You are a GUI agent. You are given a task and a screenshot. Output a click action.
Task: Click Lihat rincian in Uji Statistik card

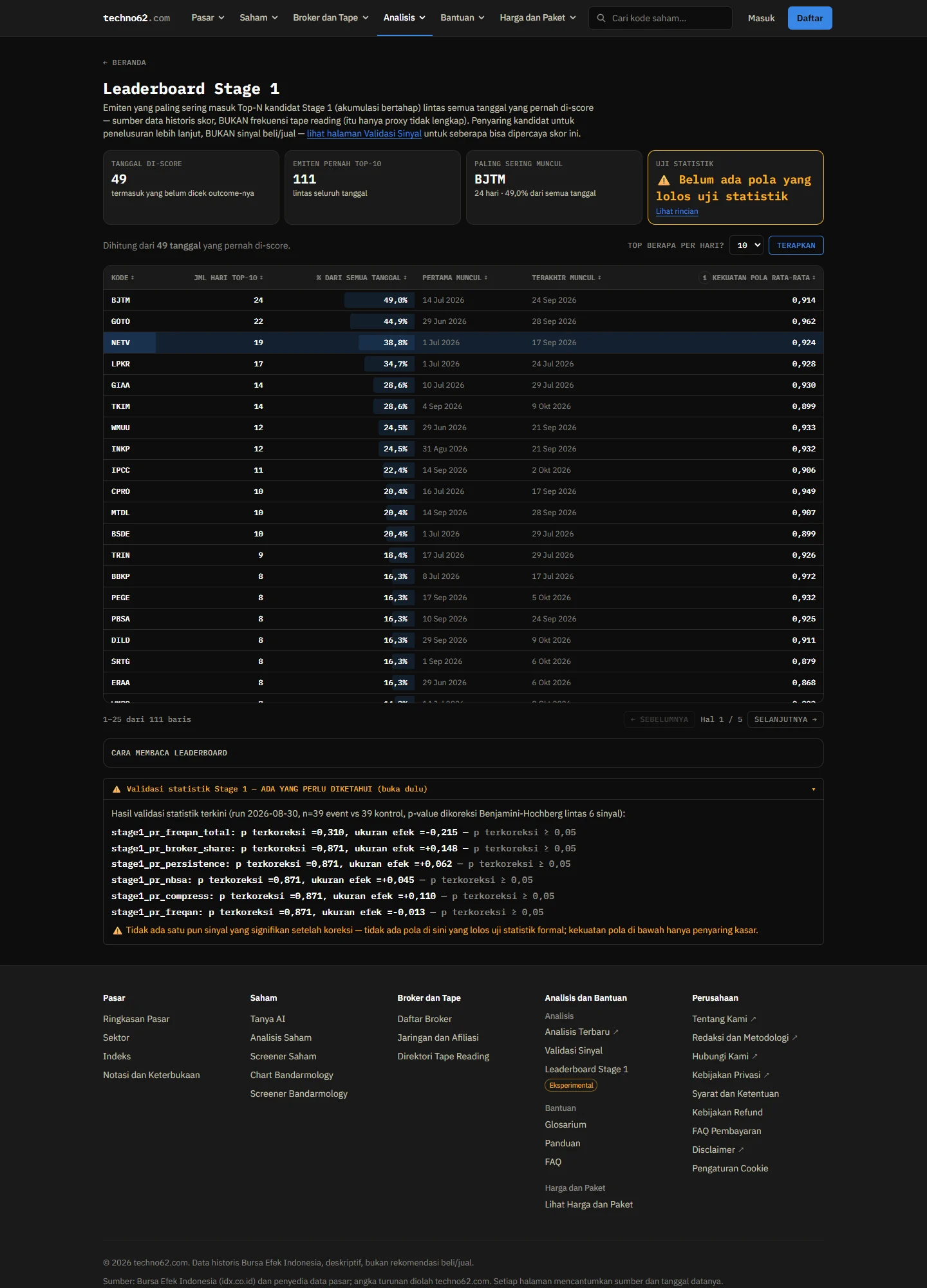click(x=677, y=211)
